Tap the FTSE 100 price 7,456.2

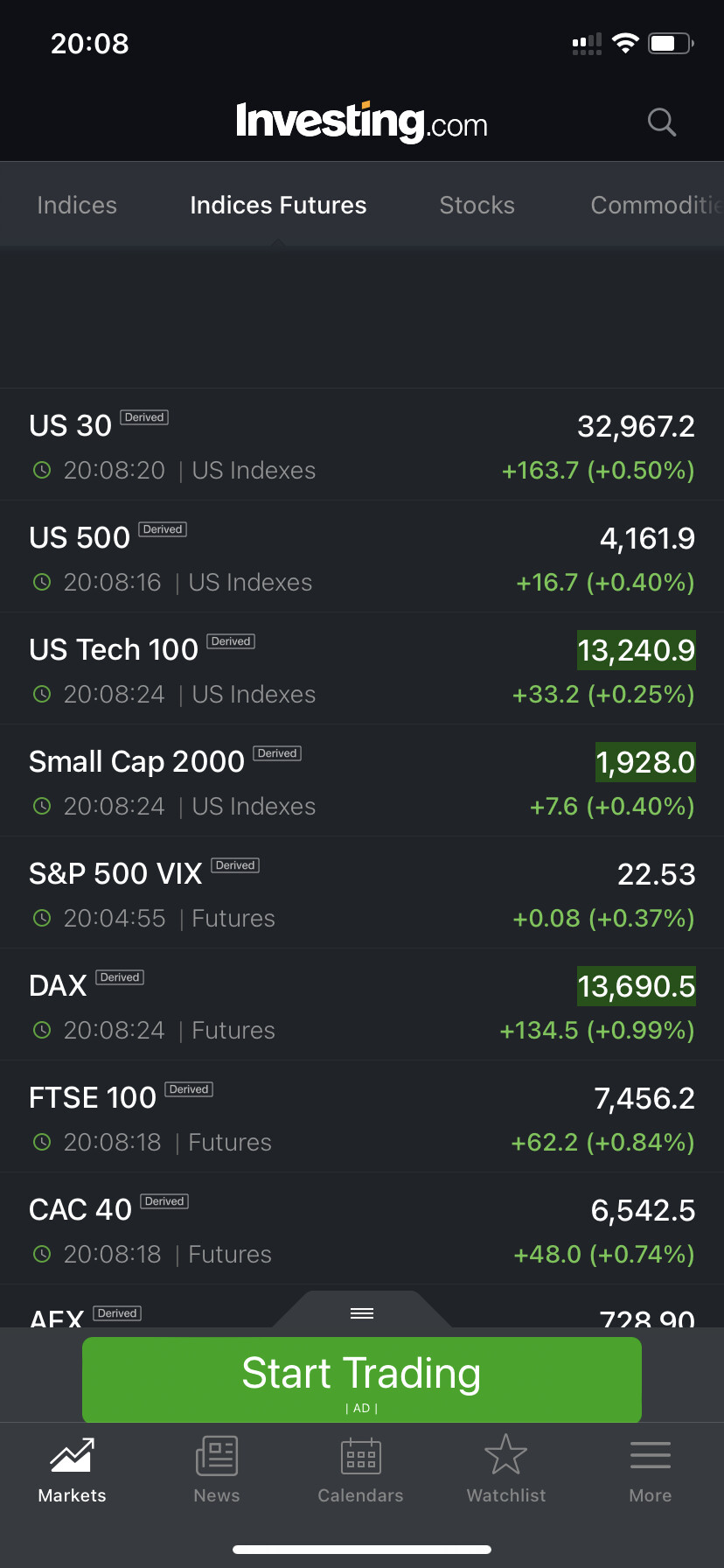point(644,1098)
